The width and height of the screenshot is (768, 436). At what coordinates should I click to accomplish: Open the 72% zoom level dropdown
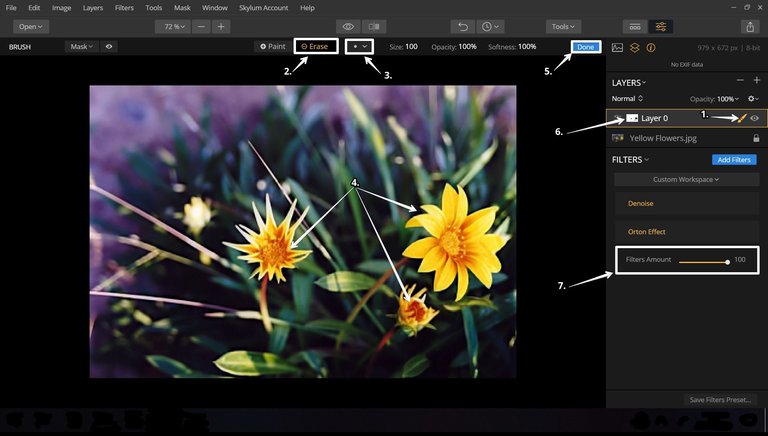click(x=172, y=26)
